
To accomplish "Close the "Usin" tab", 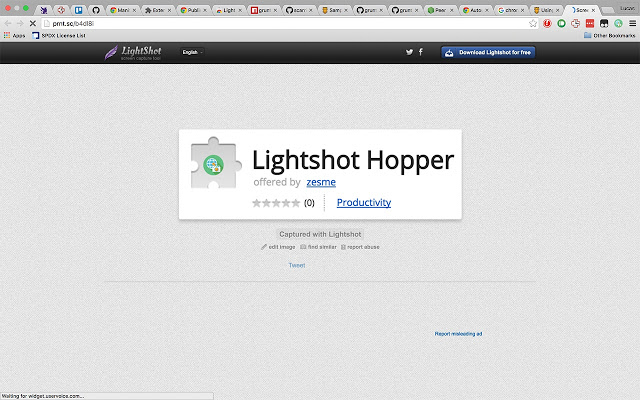I will 557,10.
